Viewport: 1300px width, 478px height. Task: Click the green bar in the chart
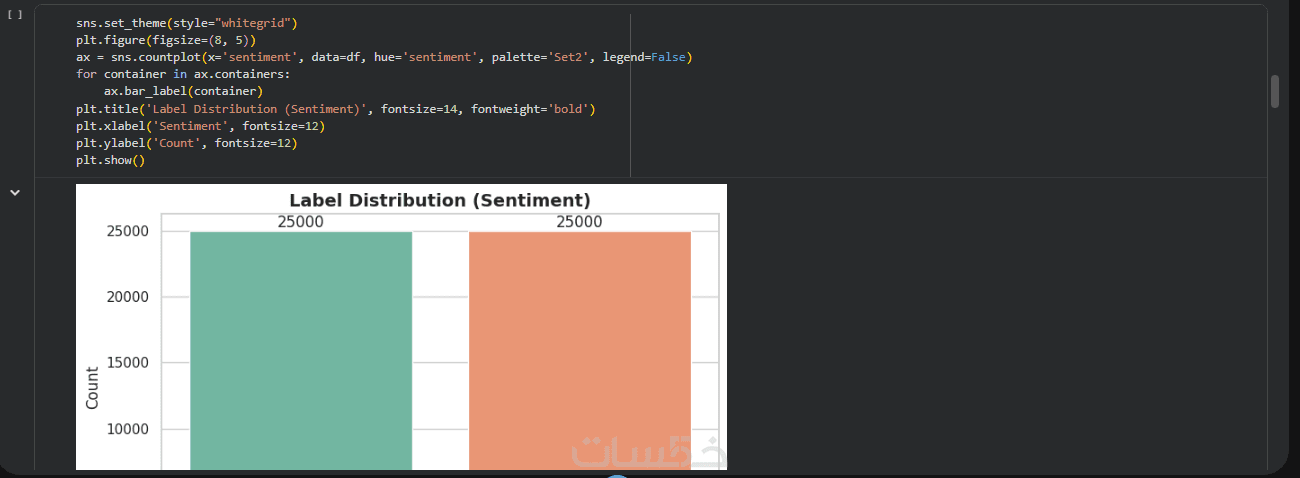(300, 350)
